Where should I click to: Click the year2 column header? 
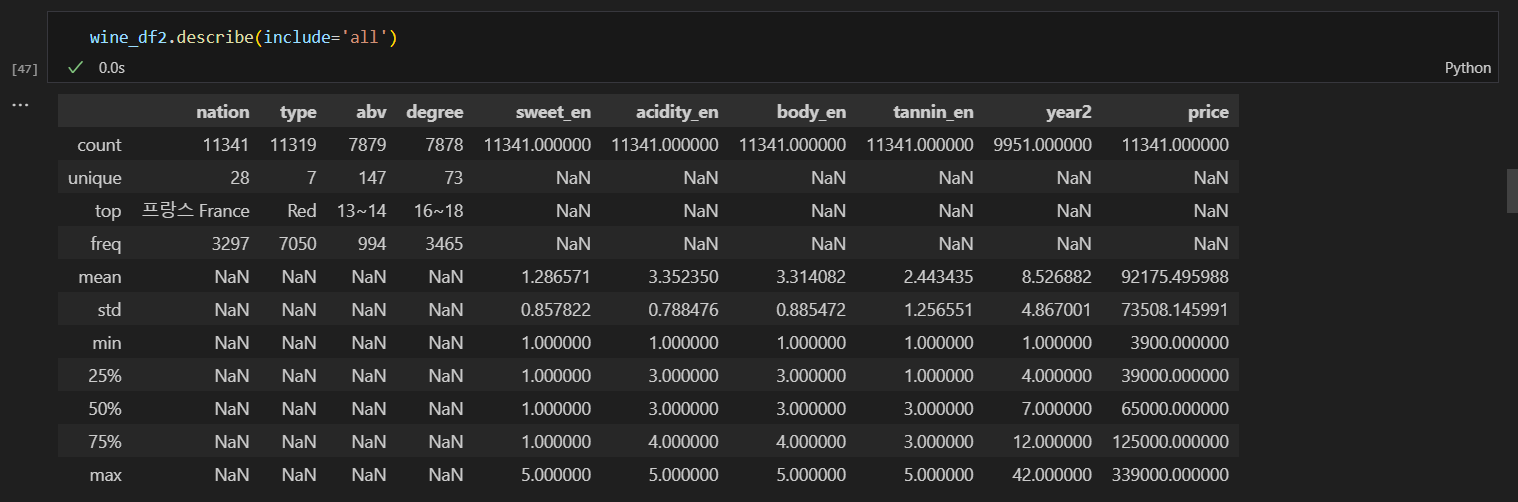(1069, 112)
